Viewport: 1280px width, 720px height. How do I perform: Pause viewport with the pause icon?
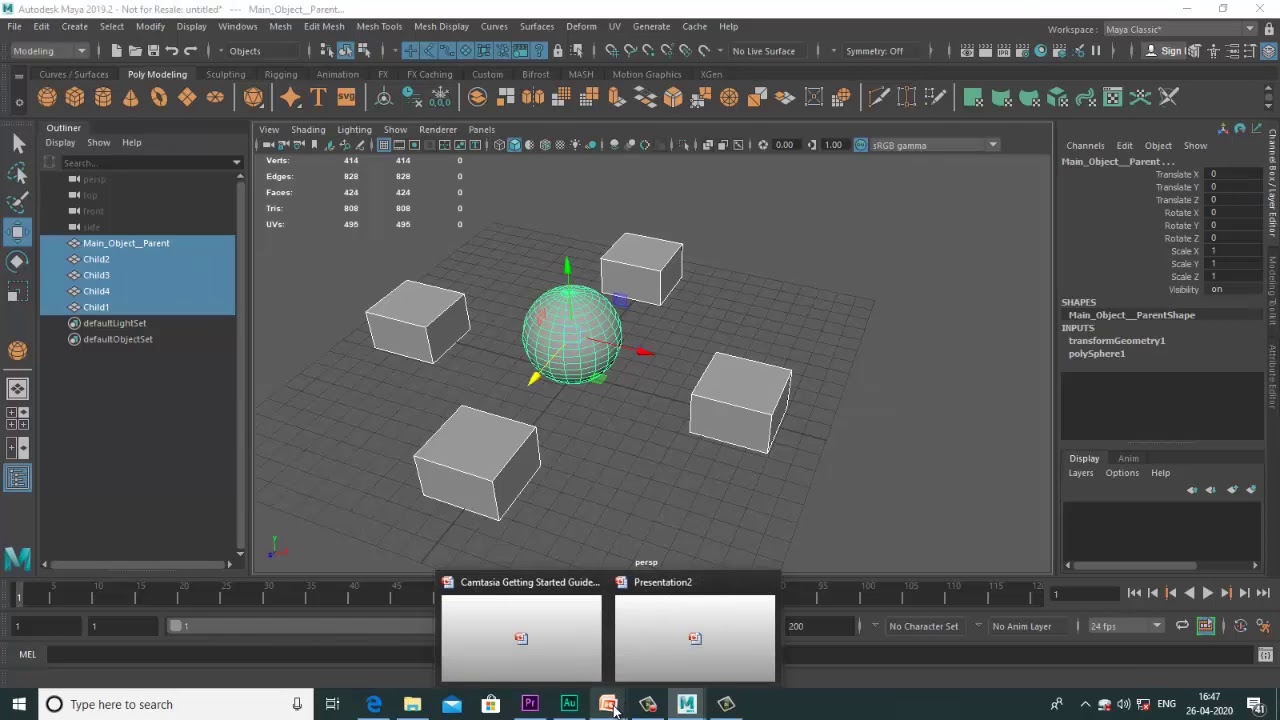coord(1096,51)
